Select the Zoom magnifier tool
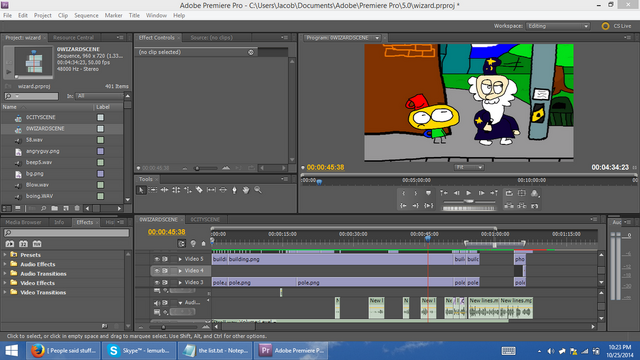The height and width of the screenshot is (360, 640). (258, 190)
